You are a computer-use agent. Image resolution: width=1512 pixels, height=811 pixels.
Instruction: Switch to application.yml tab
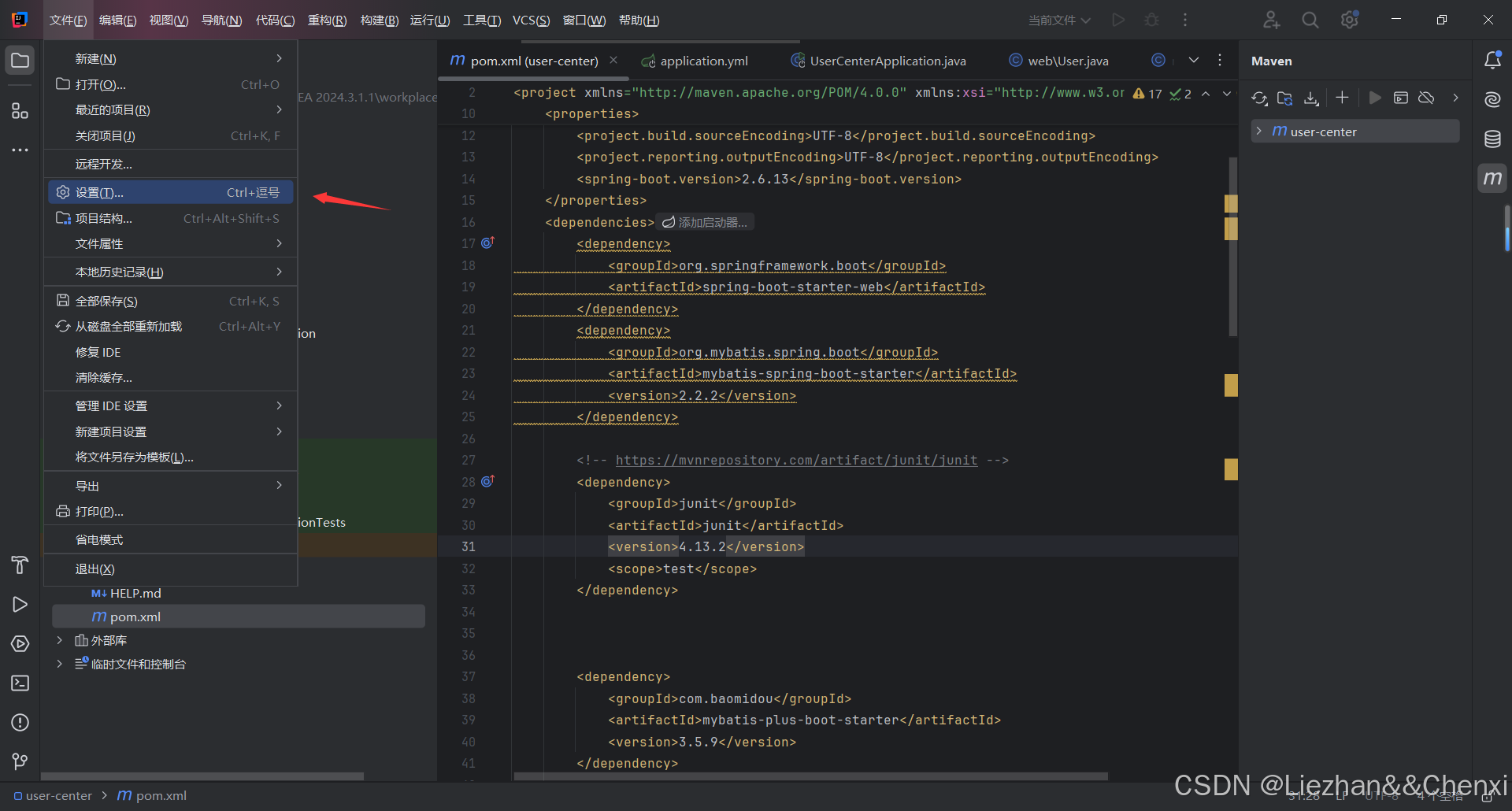(x=695, y=61)
